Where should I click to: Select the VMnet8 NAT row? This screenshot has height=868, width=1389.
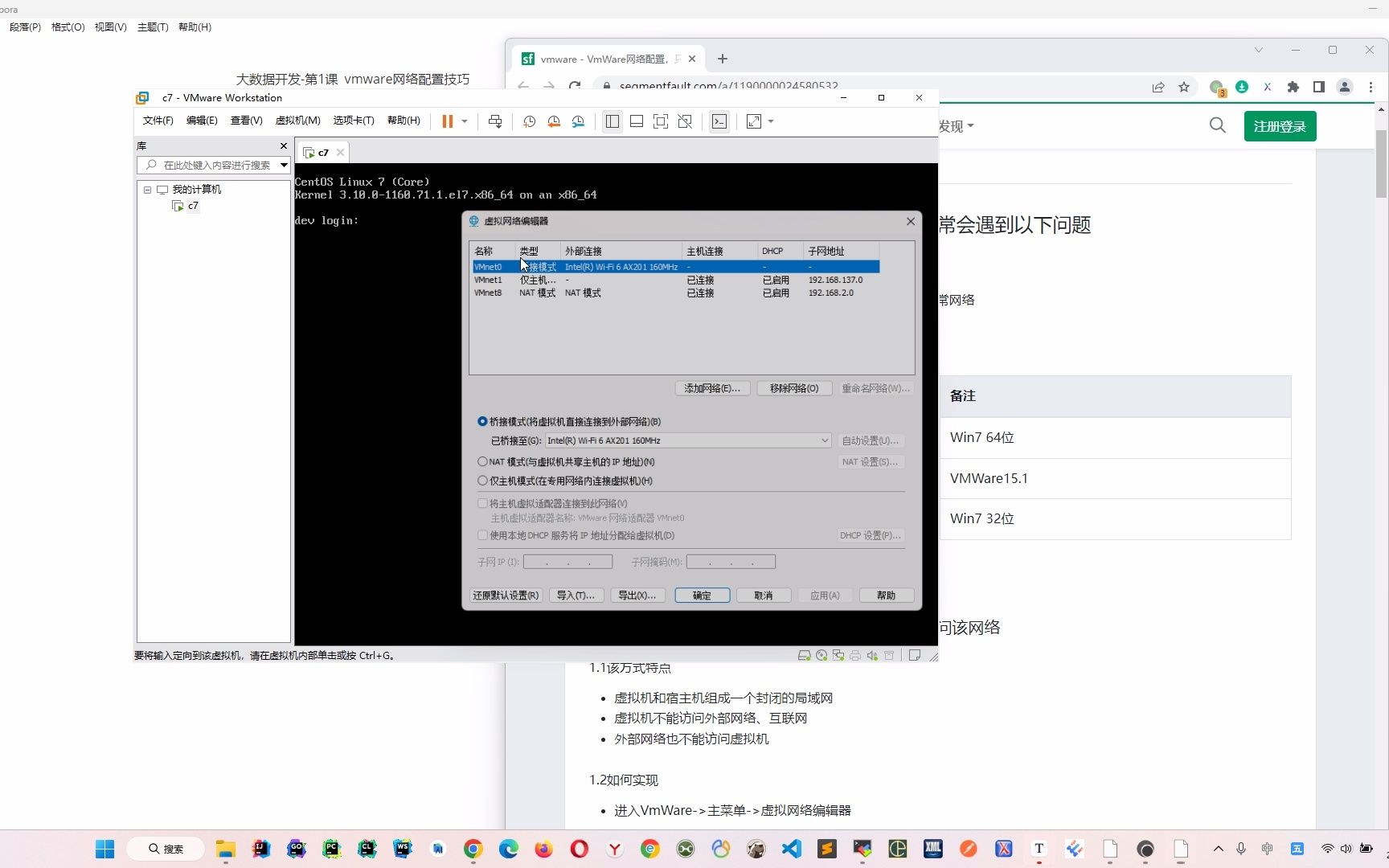pos(676,293)
